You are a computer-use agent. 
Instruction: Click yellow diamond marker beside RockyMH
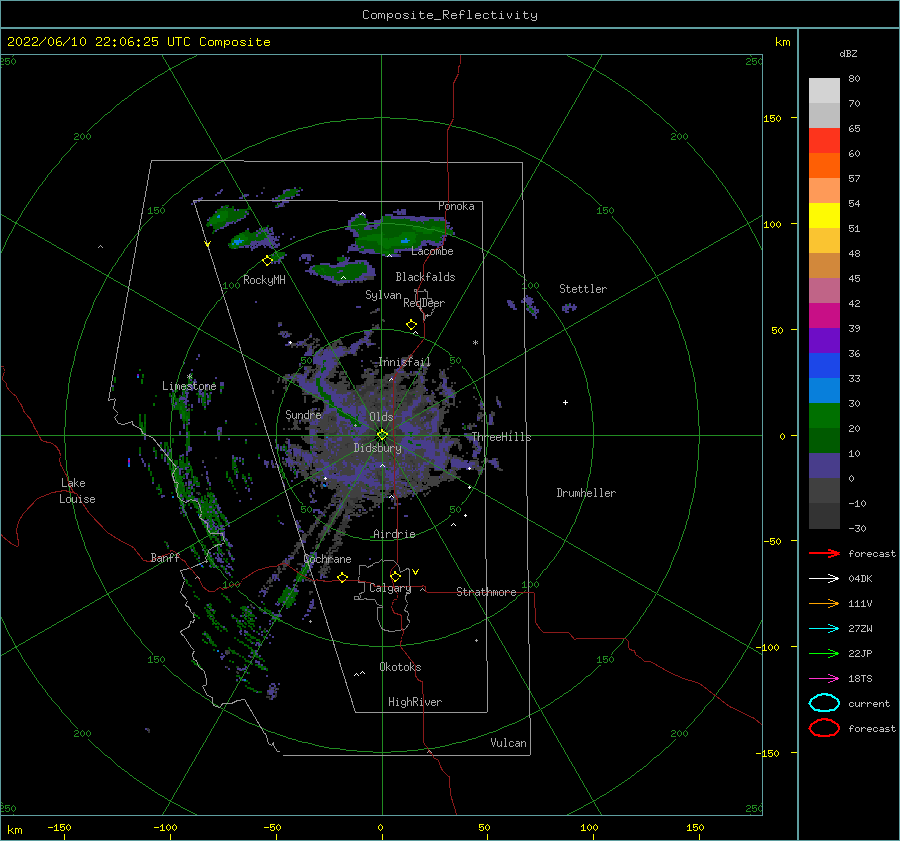[267, 261]
